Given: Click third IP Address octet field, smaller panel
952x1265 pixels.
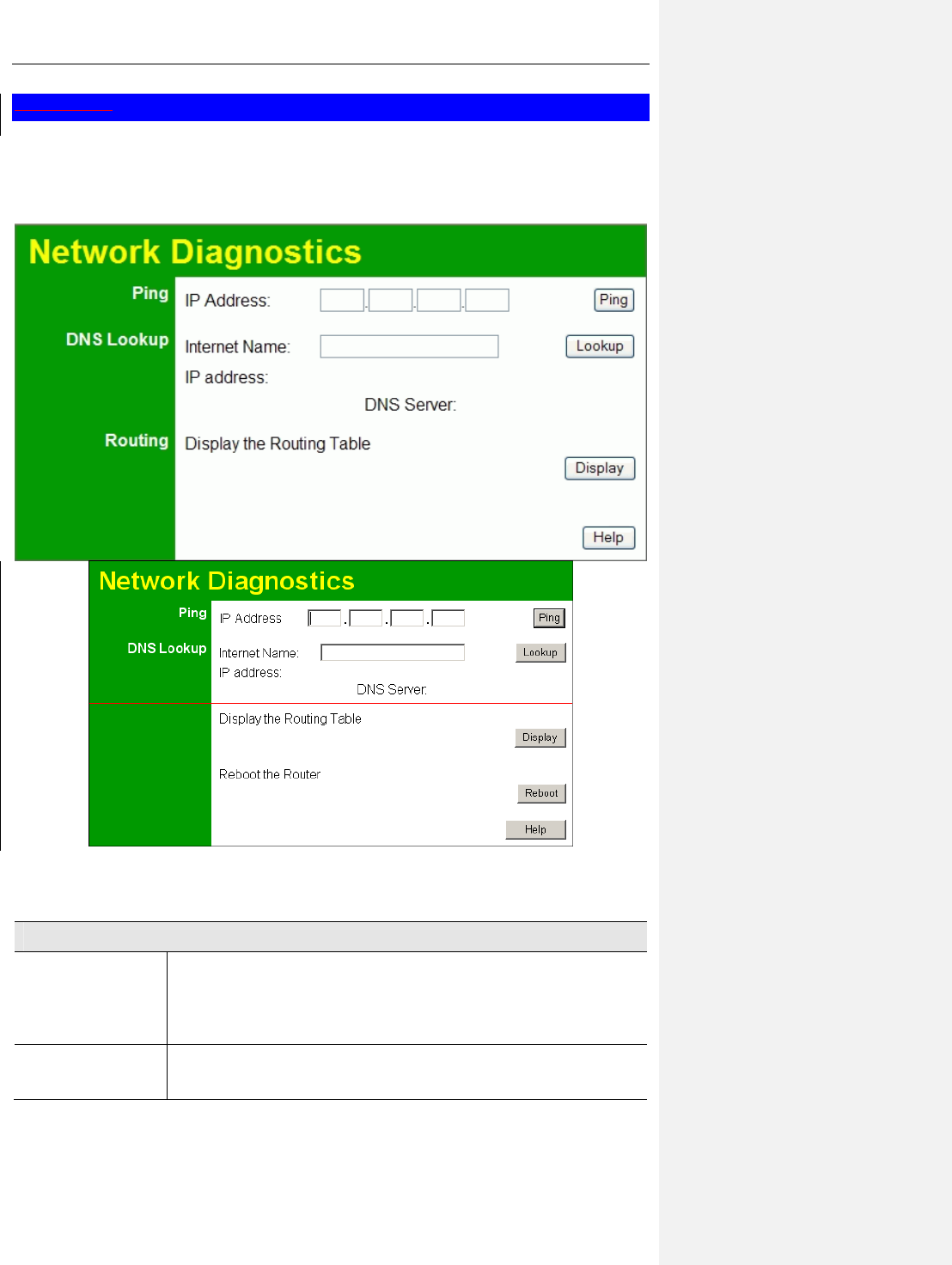Looking at the screenshot, I should point(407,618).
